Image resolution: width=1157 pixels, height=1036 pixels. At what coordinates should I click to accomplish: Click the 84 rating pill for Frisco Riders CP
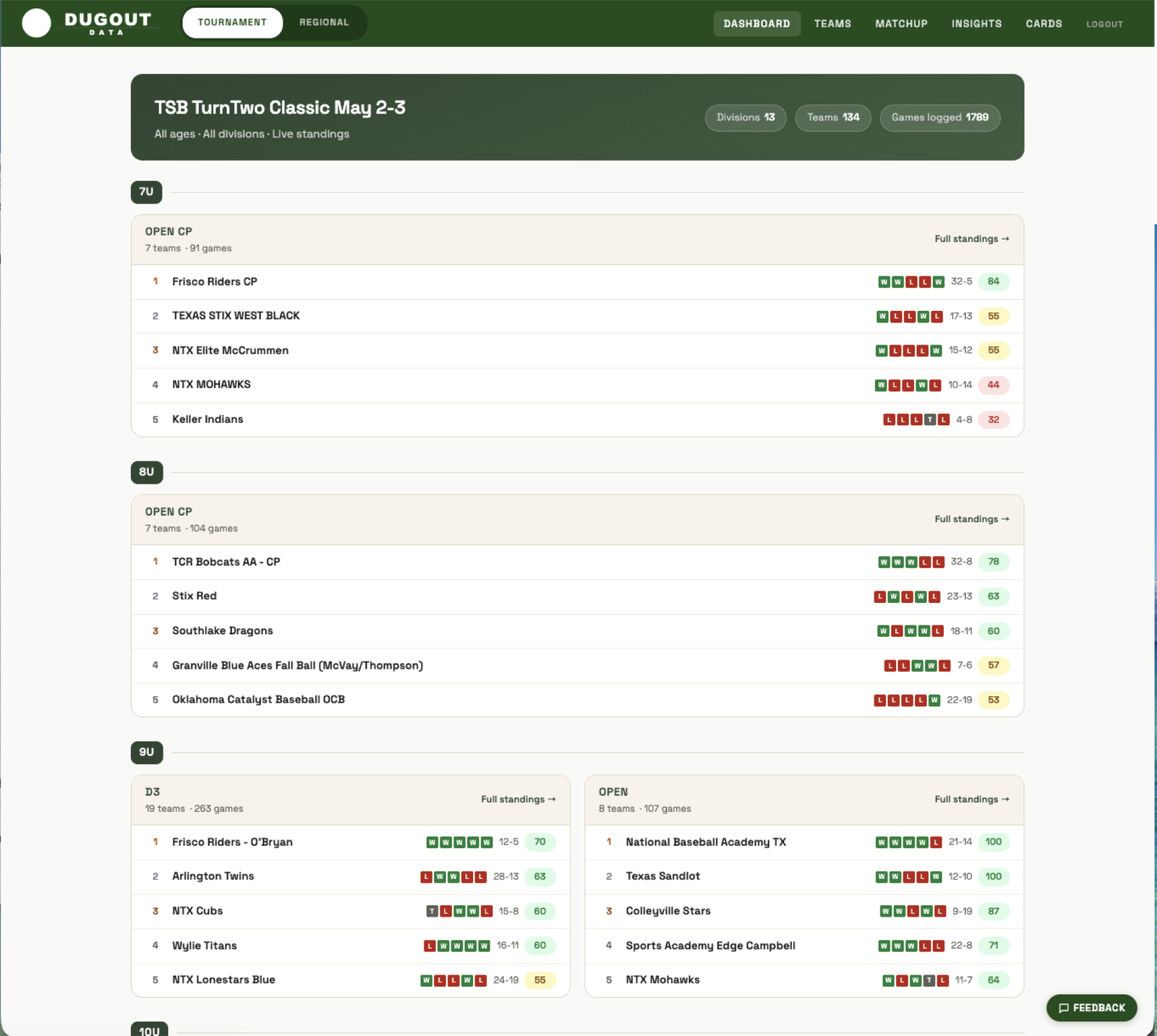tap(994, 282)
